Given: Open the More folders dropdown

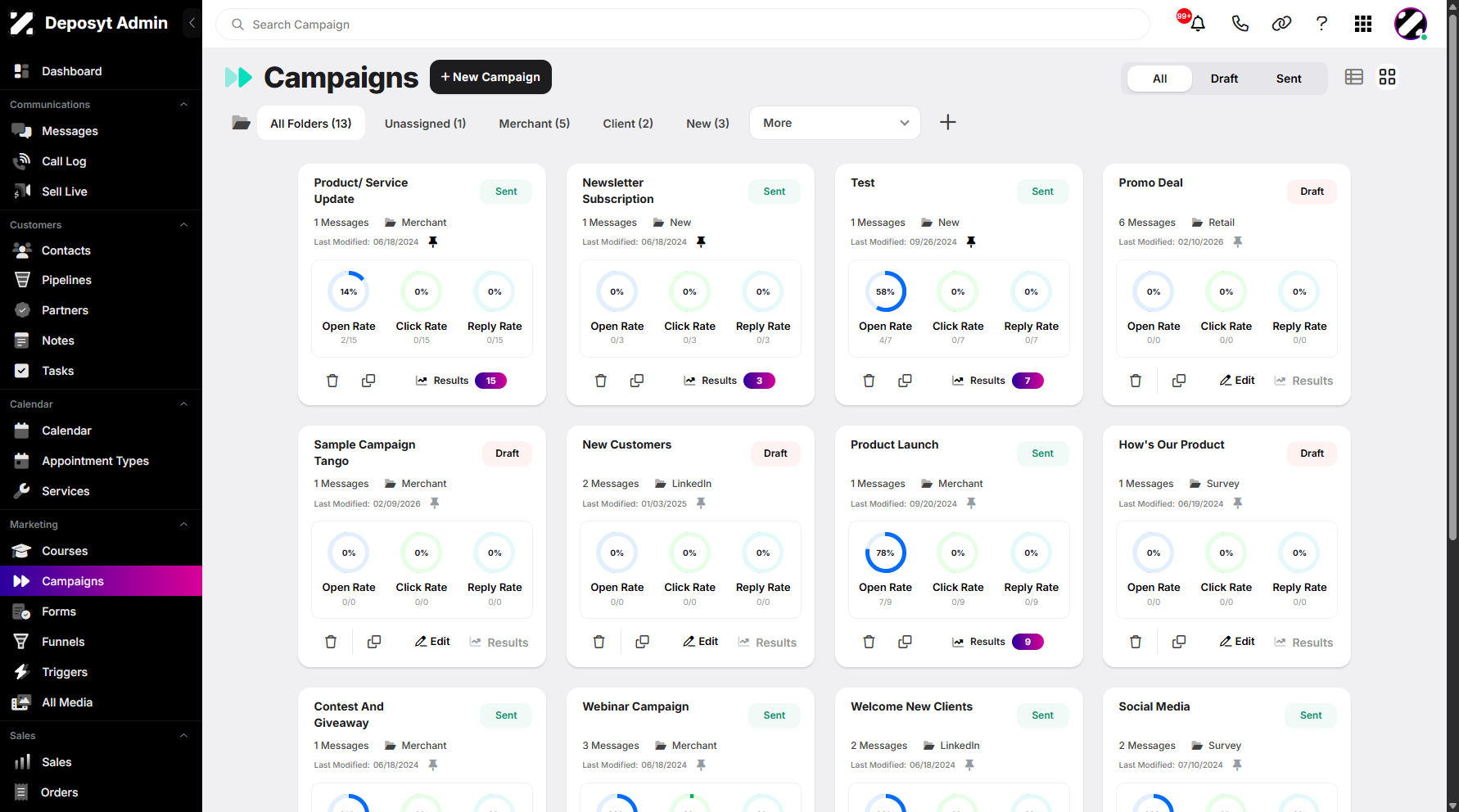Looking at the screenshot, I should point(835,123).
